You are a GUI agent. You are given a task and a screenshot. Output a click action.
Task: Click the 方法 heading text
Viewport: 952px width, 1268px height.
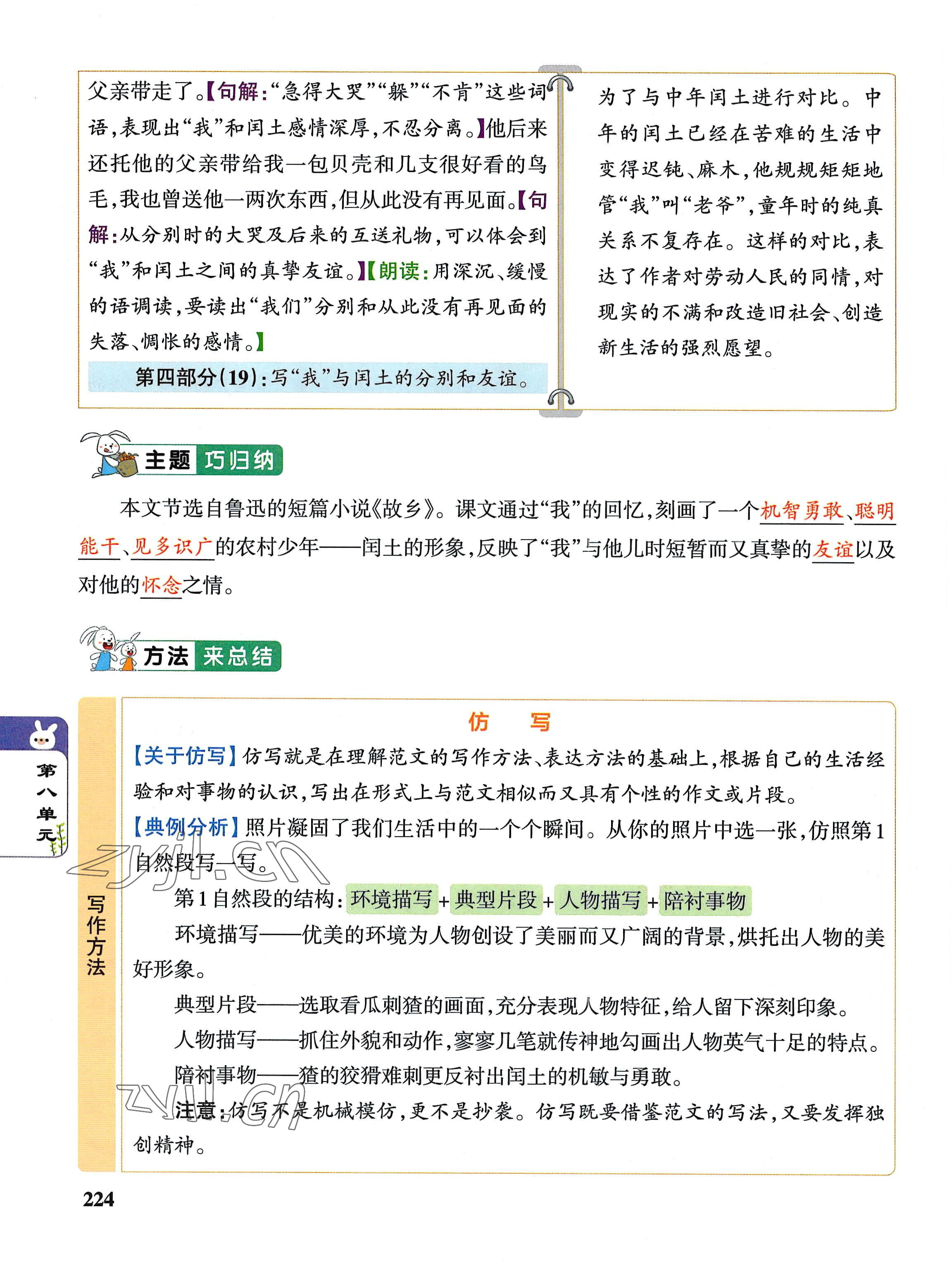pyautogui.click(x=166, y=656)
